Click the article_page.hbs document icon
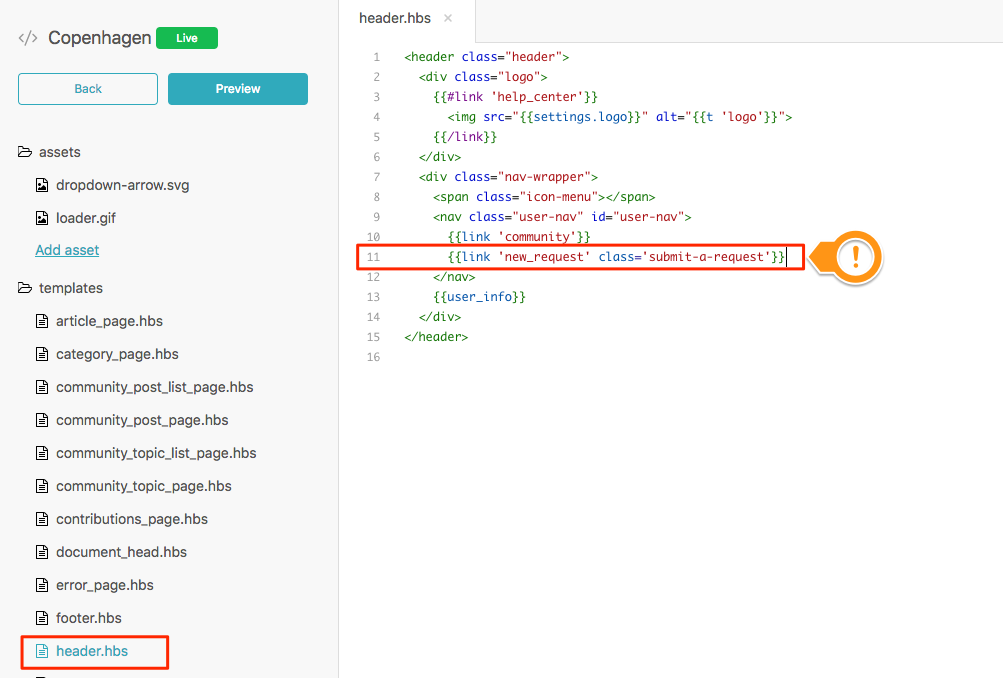The width and height of the screenshot is (1003, 678). (x=42, y=321)
